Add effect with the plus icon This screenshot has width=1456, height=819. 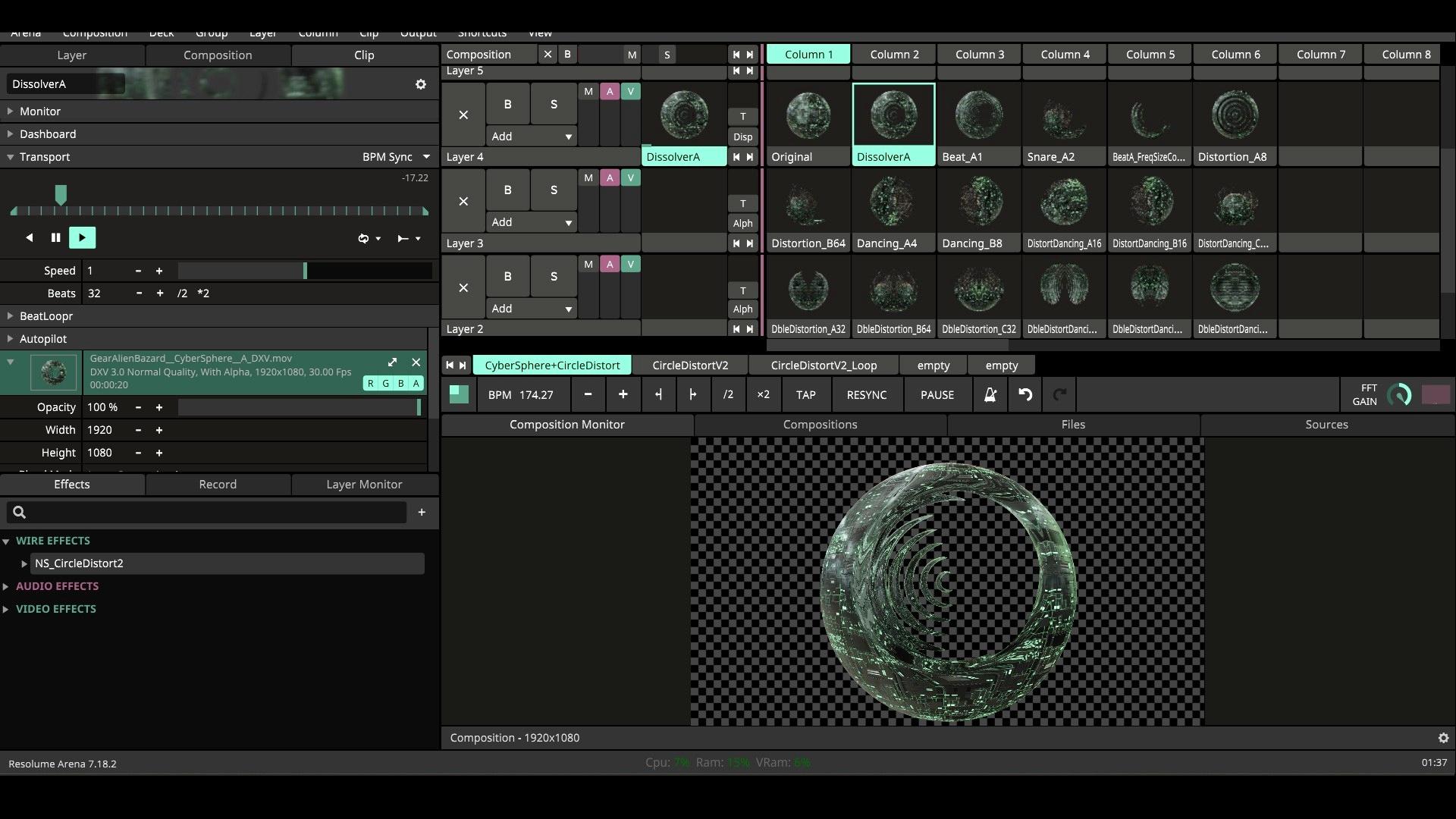(x=422, y=512)
